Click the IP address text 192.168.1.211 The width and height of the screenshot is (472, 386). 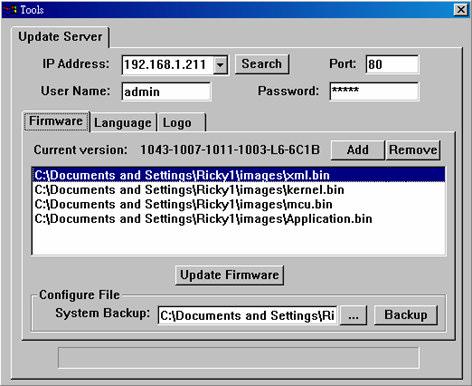[x=165, y=65]
